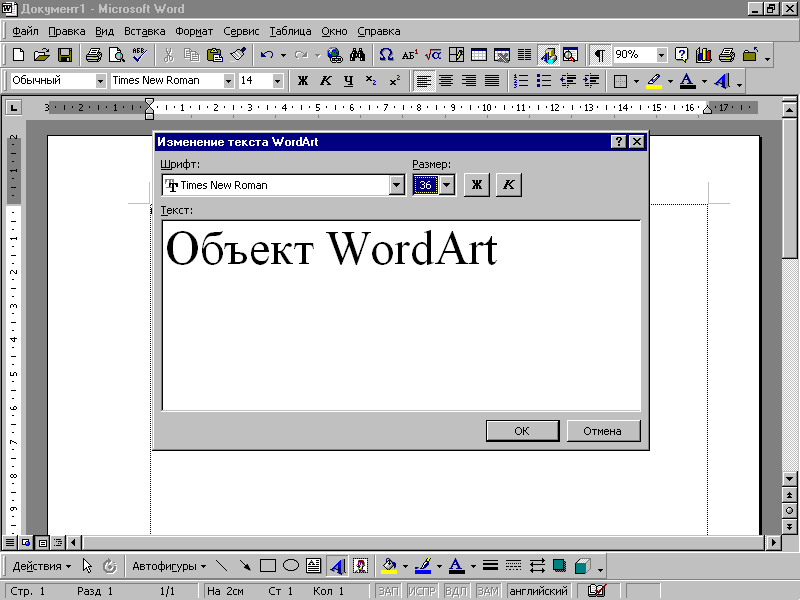800x600 pixels.
Task: Expand the Автофигуры dropdown
Action: point(169,566)
